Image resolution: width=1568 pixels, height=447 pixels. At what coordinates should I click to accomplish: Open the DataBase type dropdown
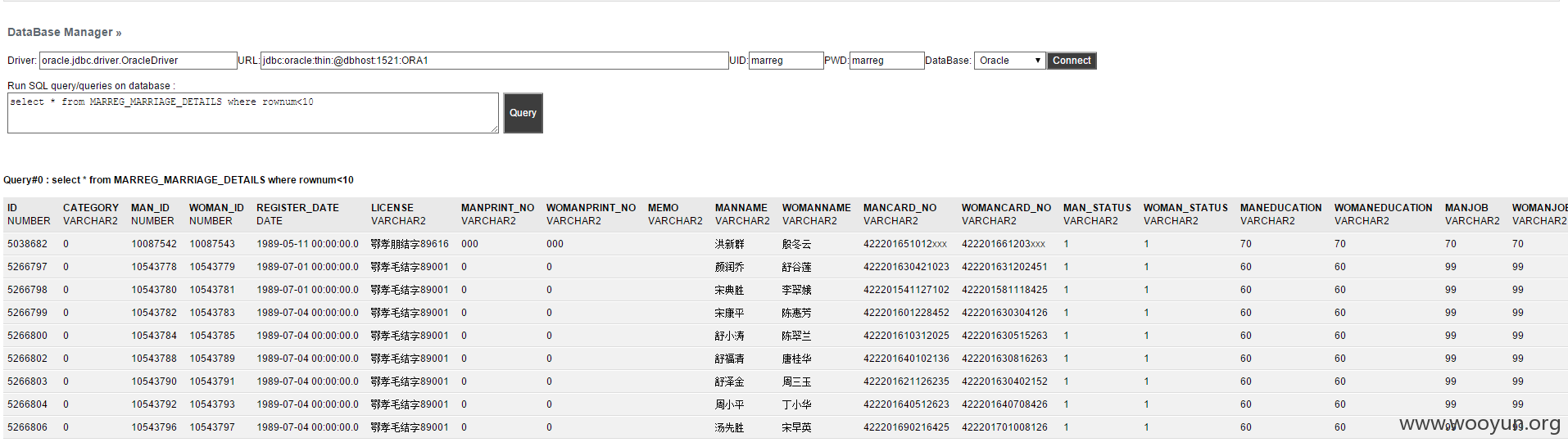pyautogui.click(x=1009, y=61)
